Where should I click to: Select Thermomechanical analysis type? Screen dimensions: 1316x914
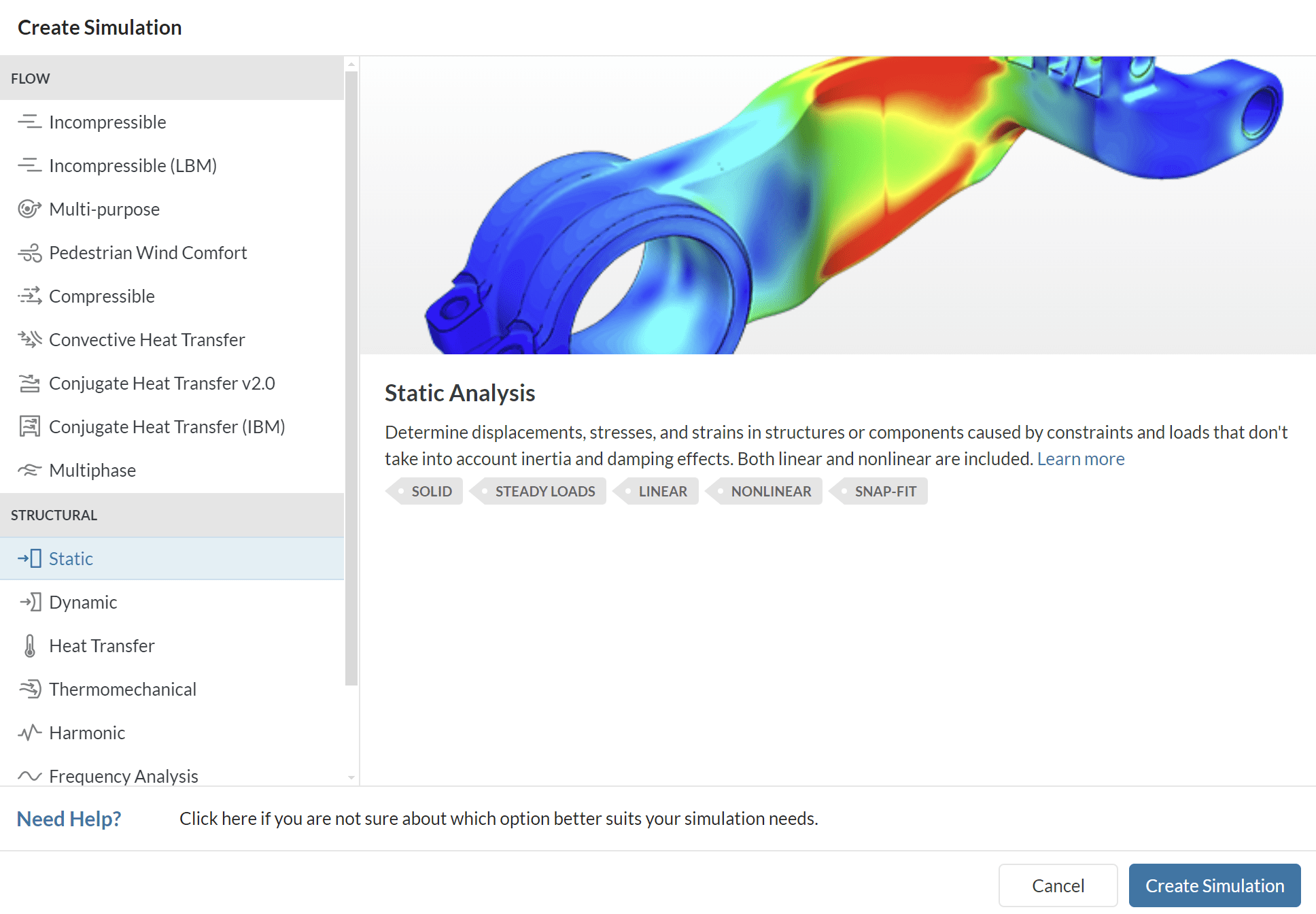click(x=122, y=690)
